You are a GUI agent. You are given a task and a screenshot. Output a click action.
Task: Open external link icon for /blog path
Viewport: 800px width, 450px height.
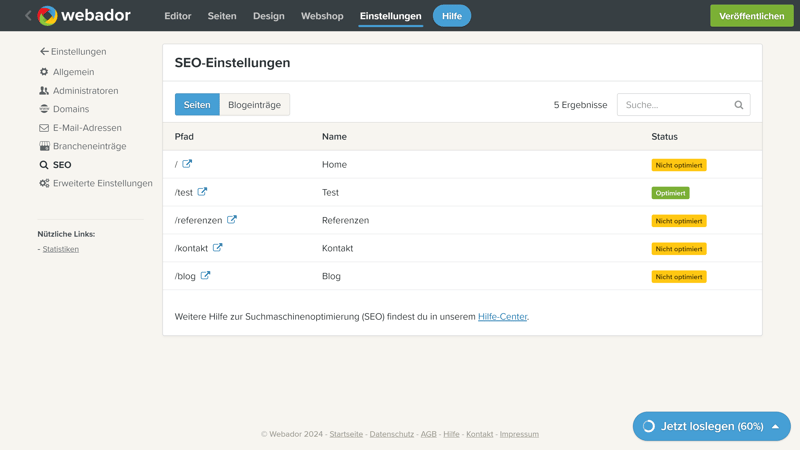[205, 276]
